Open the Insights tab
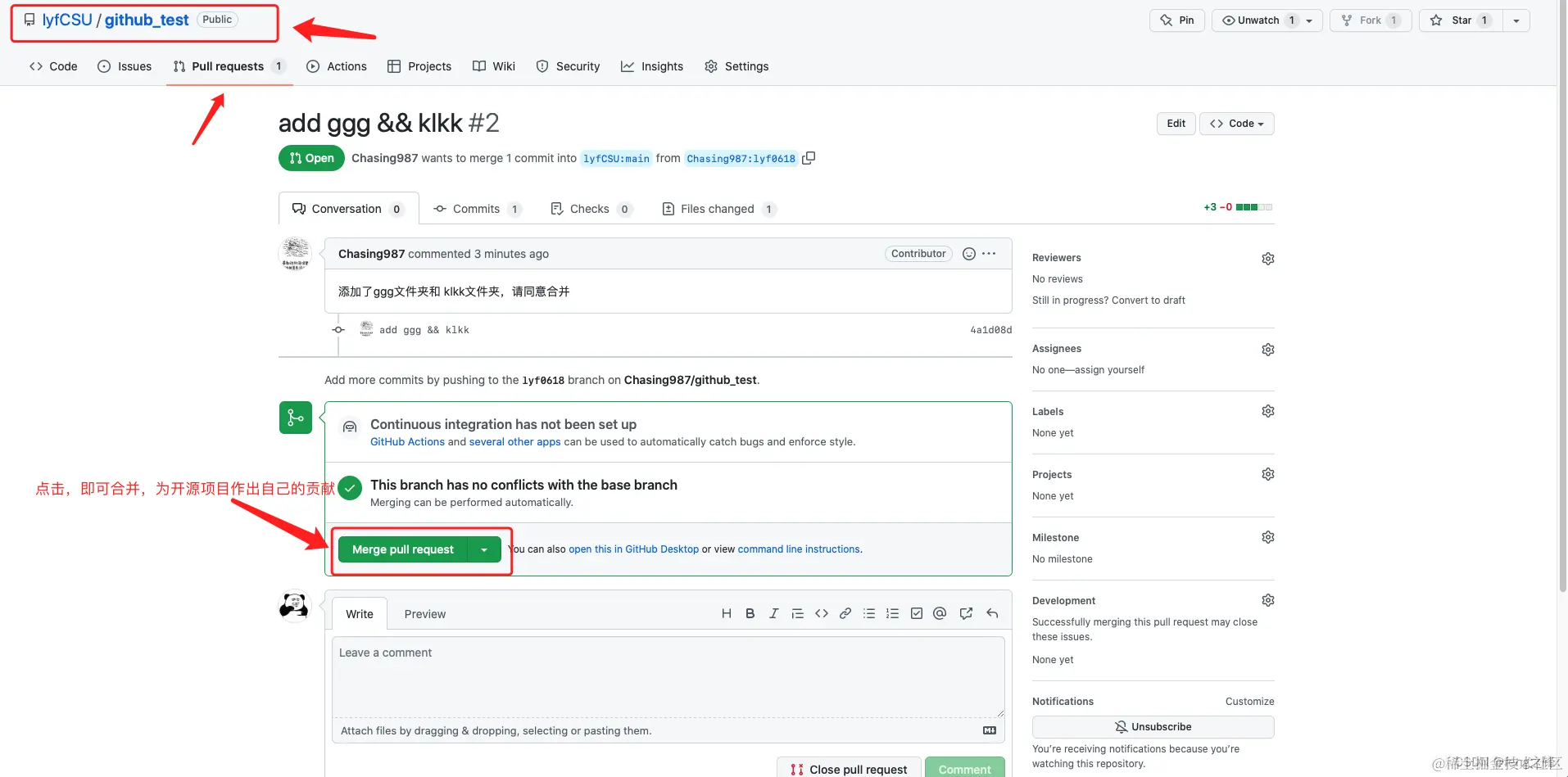Screen dimensions: 1568x777 pyautogui.click(x=652, y=66)
